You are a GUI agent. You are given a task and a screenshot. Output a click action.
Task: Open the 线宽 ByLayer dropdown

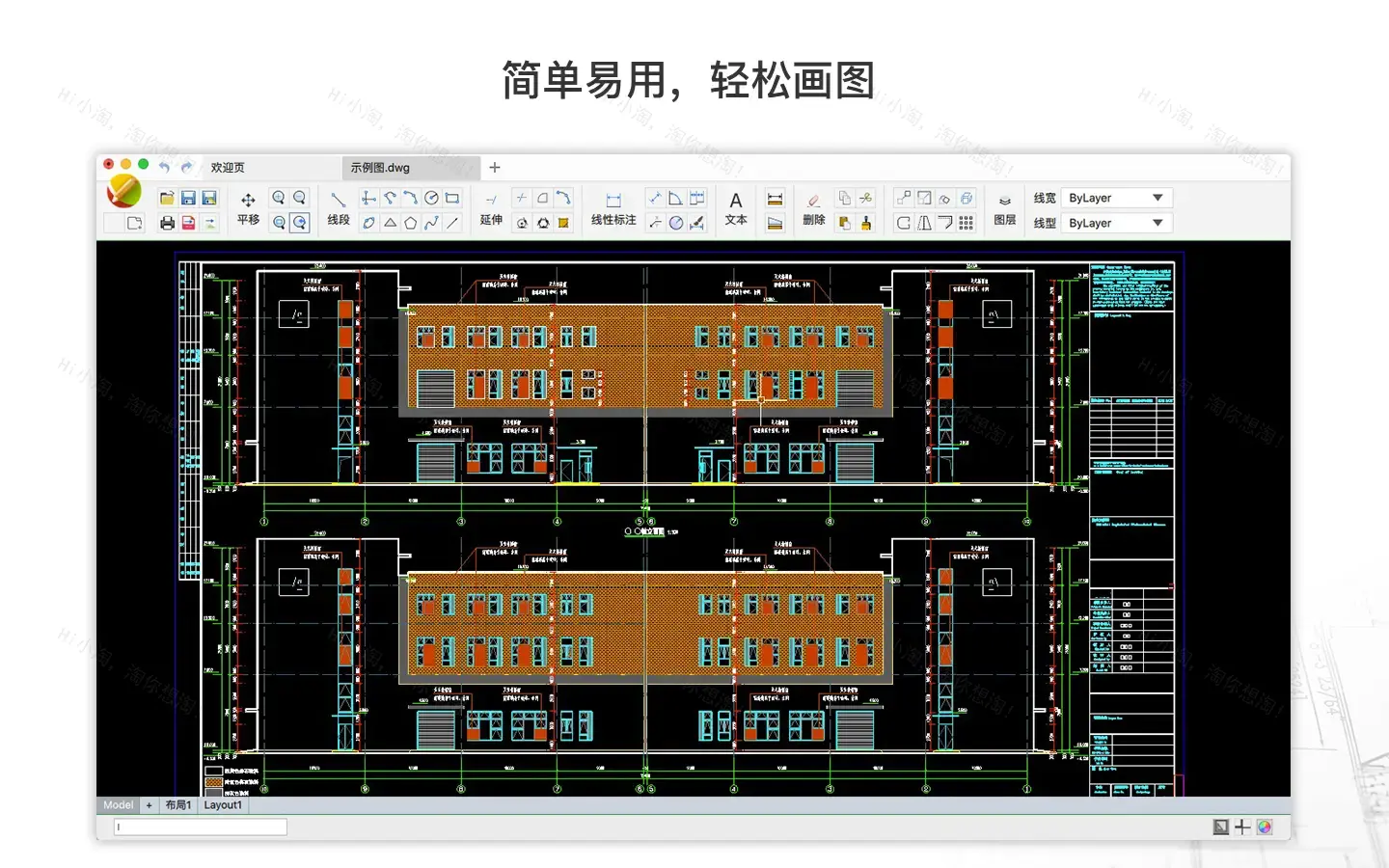1115,197
